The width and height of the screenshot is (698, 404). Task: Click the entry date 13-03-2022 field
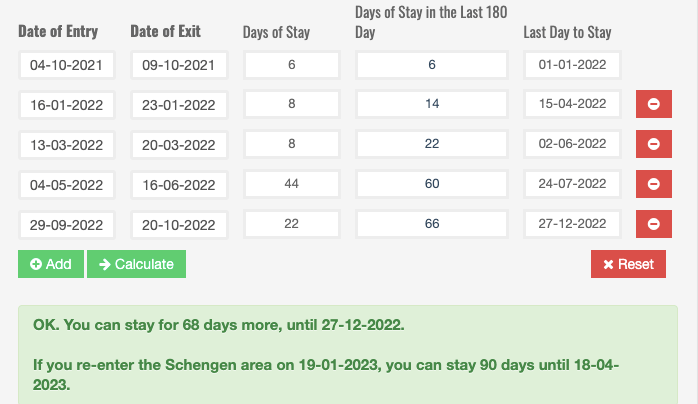[x=67, y=144]
